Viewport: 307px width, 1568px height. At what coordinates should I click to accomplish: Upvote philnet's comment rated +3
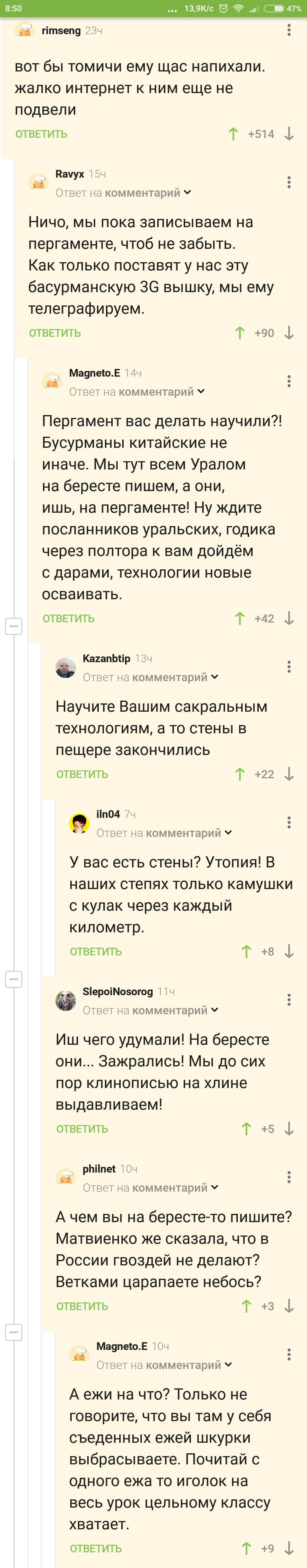pos(246,1307)
